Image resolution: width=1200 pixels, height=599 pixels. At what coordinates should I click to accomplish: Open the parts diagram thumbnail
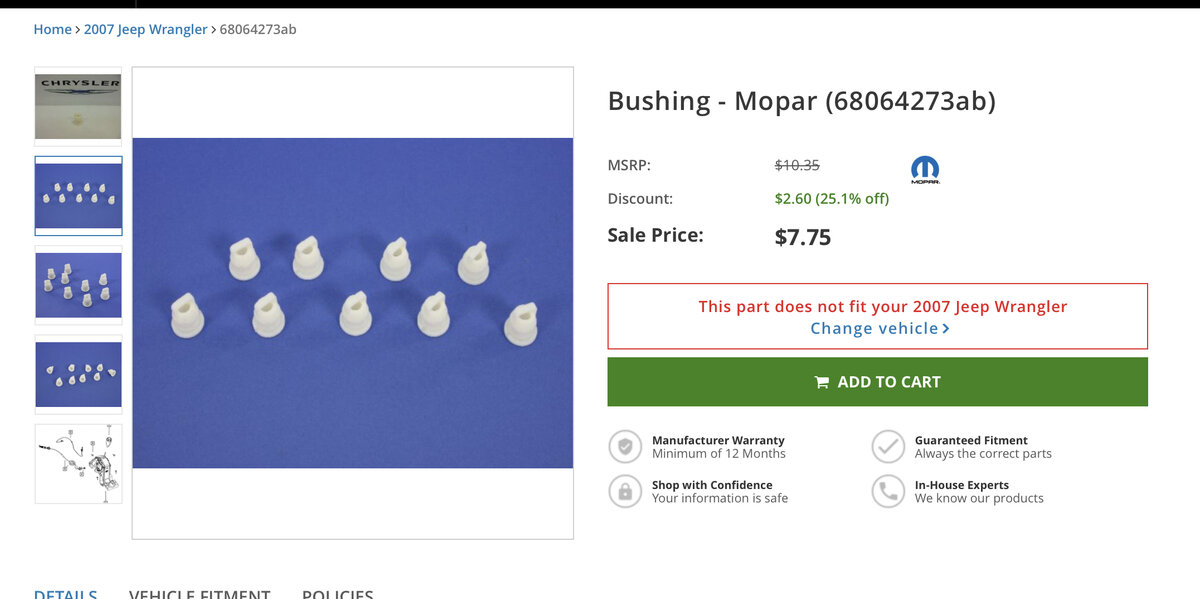pyautogui.click(x=78, y=463)
